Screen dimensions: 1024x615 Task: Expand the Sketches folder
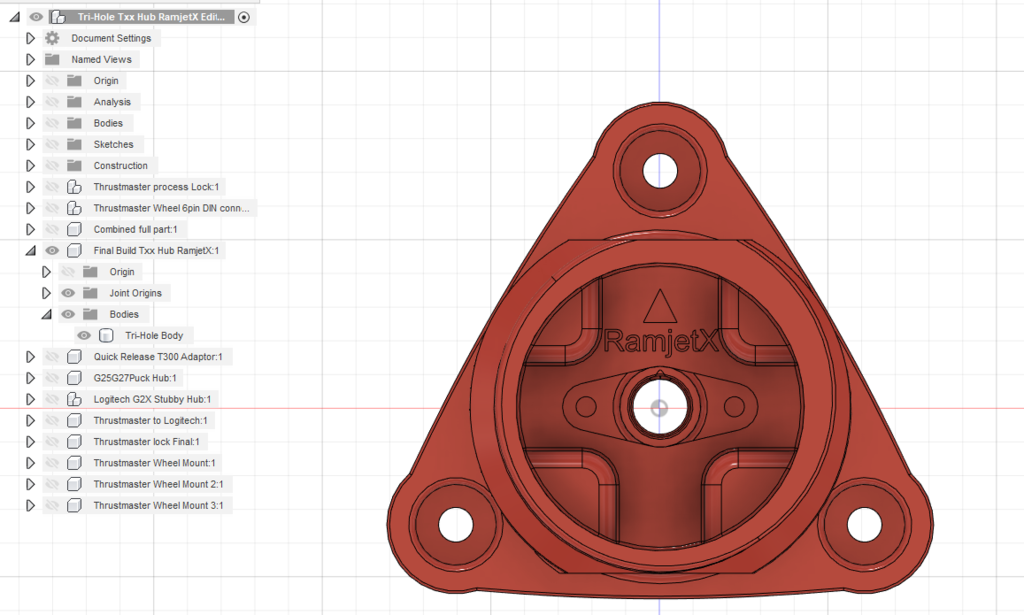coord(30,144)
